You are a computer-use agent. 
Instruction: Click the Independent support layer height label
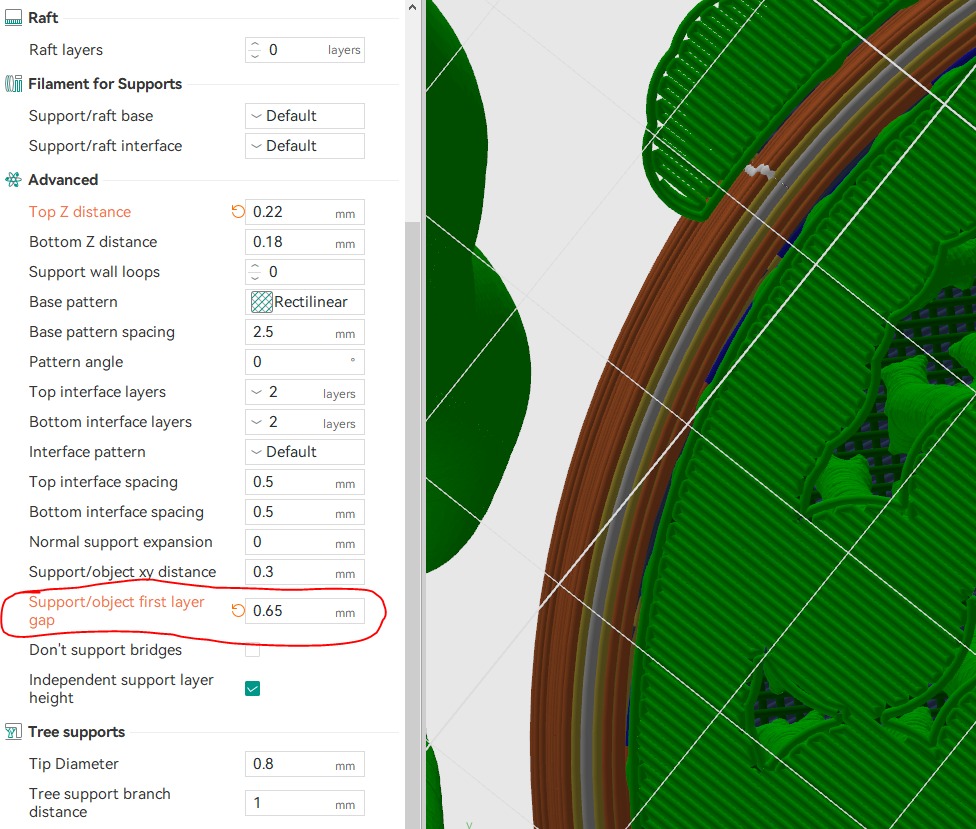121,688
